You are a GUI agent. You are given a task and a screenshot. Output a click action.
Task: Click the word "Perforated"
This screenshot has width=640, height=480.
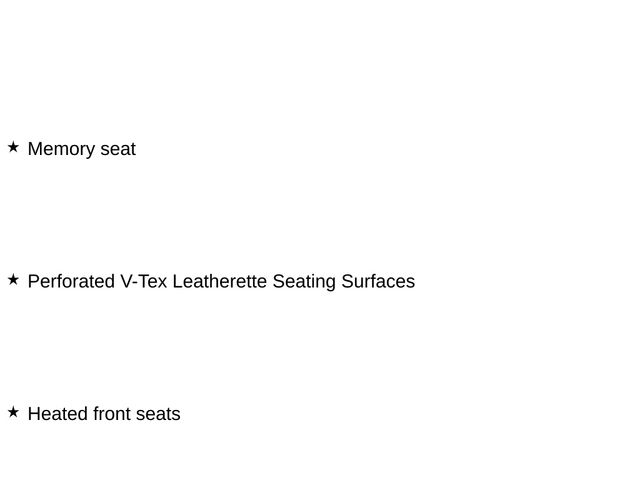[x=71, y=282]
